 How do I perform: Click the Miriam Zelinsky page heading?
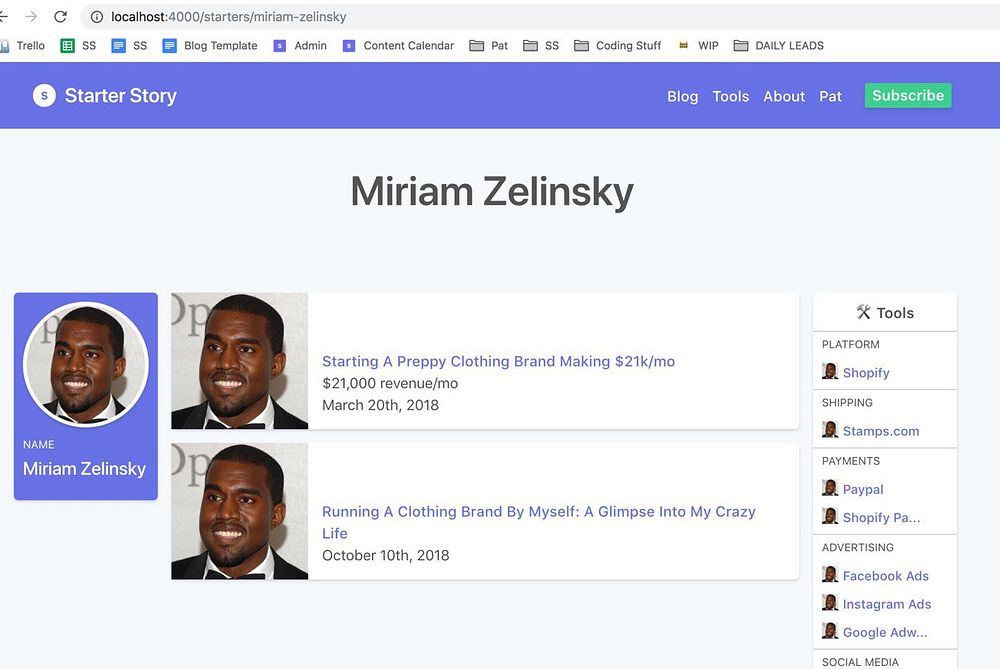[x=492, y=191]
